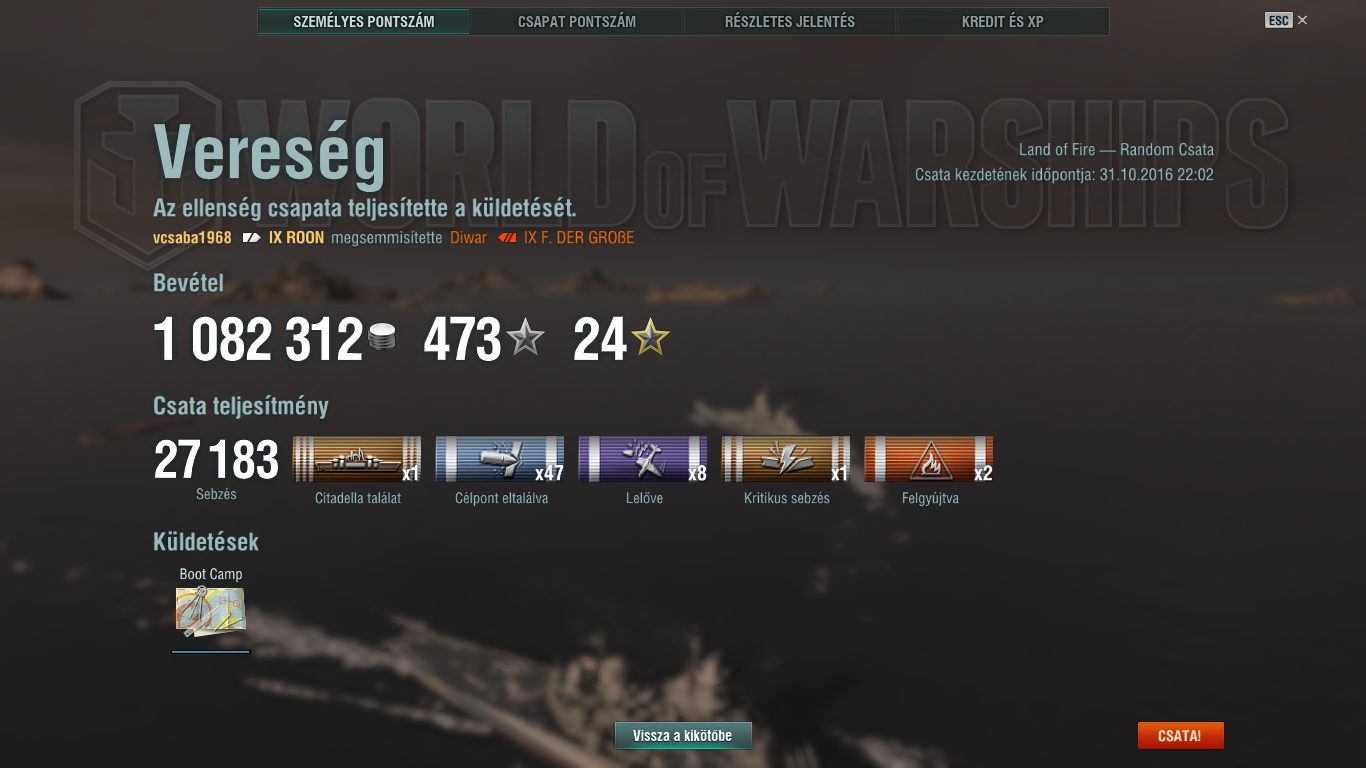
Task: Close the results screen with ESC X
Action: [1287, 20]
